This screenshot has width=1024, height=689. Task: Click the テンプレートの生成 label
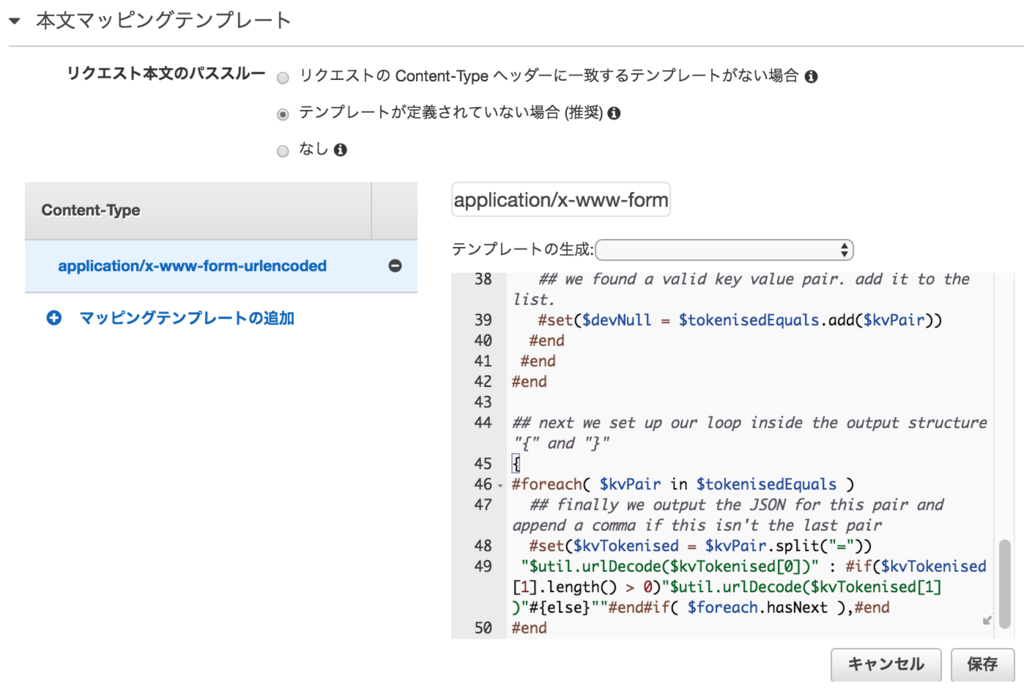[522, 249]
